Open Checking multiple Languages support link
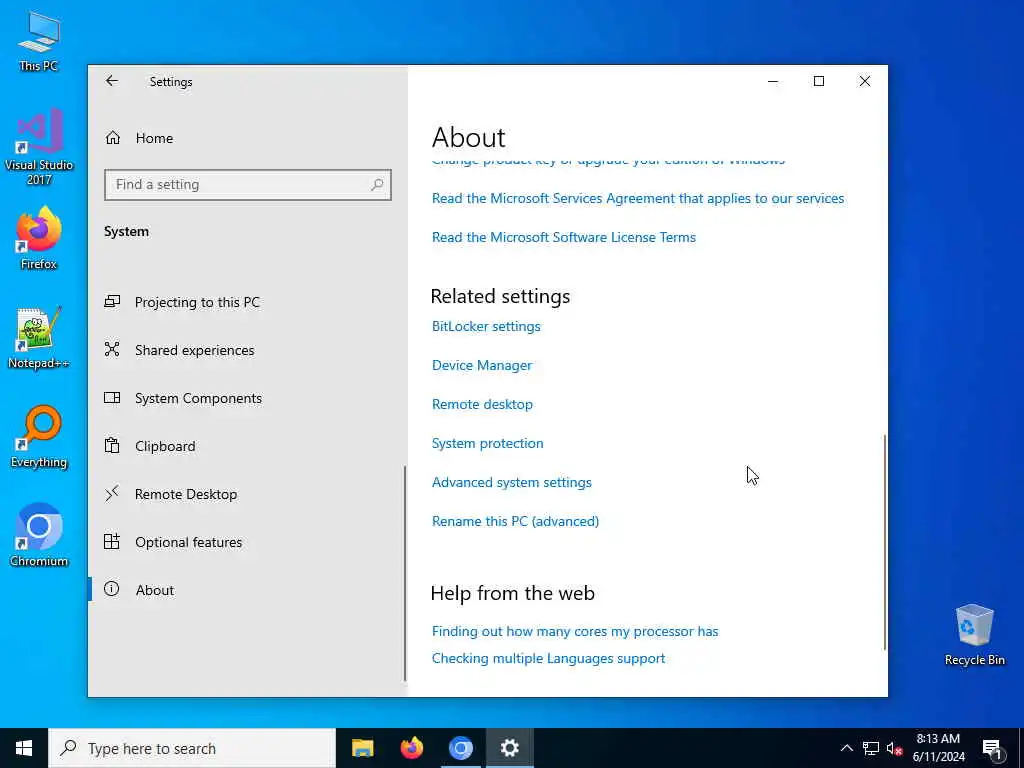This screenshot has height=768, width=1024. coord(548,658)
